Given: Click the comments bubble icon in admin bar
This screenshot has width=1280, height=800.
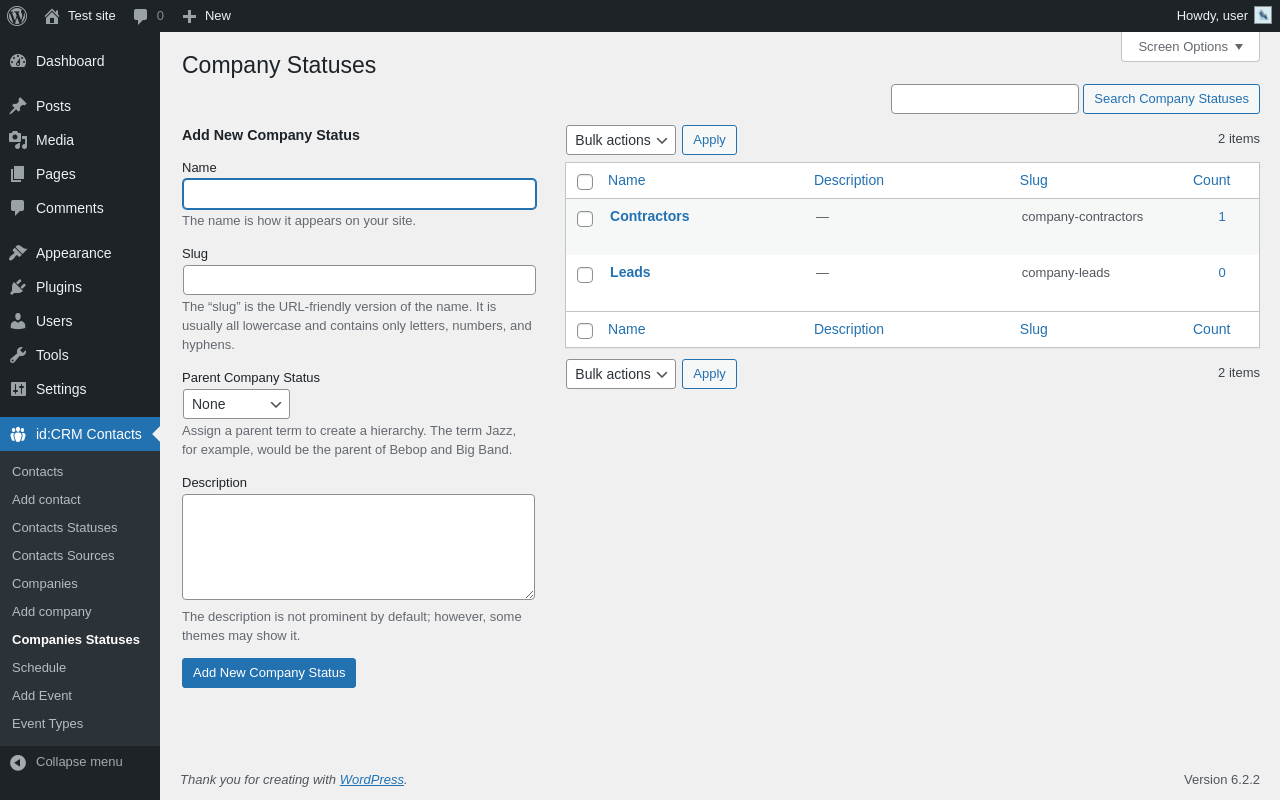Looking at the screenshot, I should (141, 16).
